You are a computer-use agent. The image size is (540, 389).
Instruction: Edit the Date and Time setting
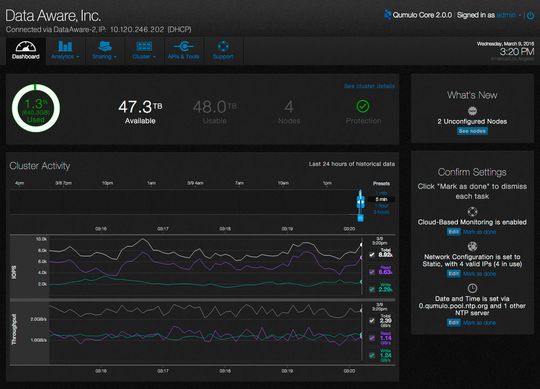click(454, 323)
